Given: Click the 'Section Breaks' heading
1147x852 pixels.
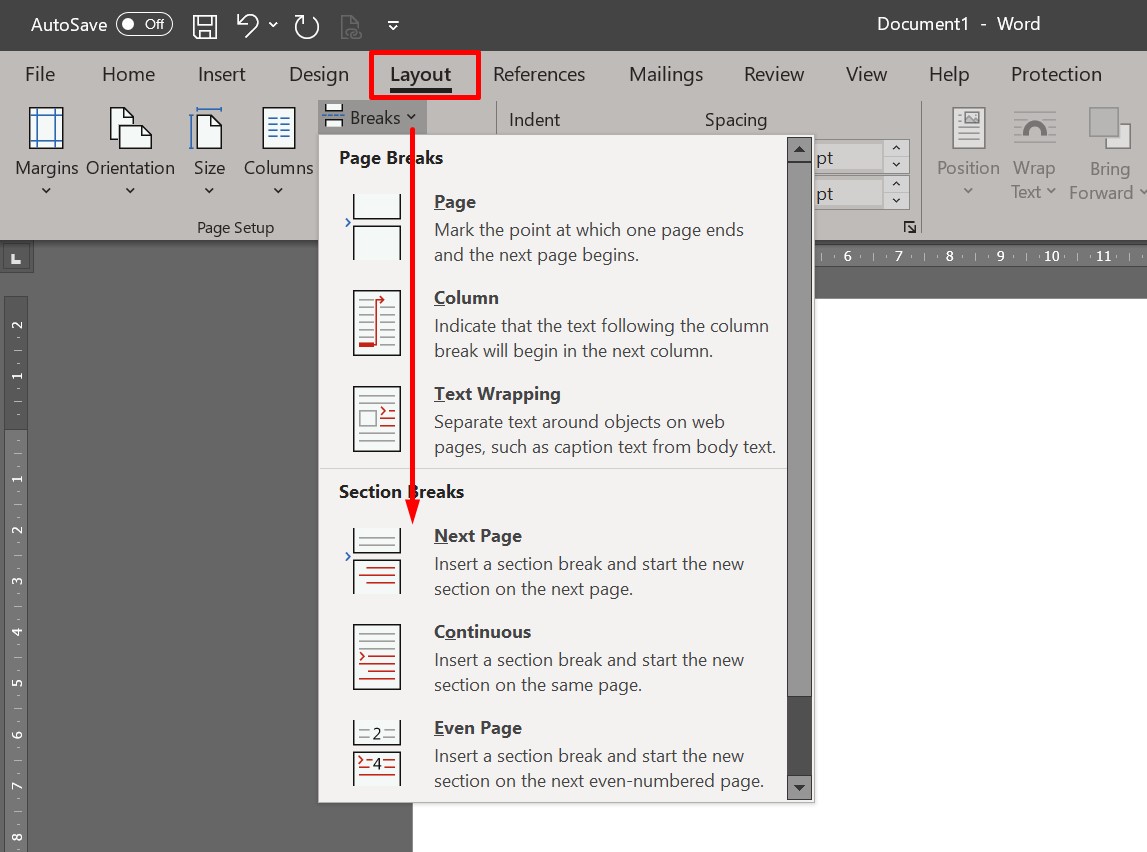Looking at the screenshot, I should (x=401, y=491).
